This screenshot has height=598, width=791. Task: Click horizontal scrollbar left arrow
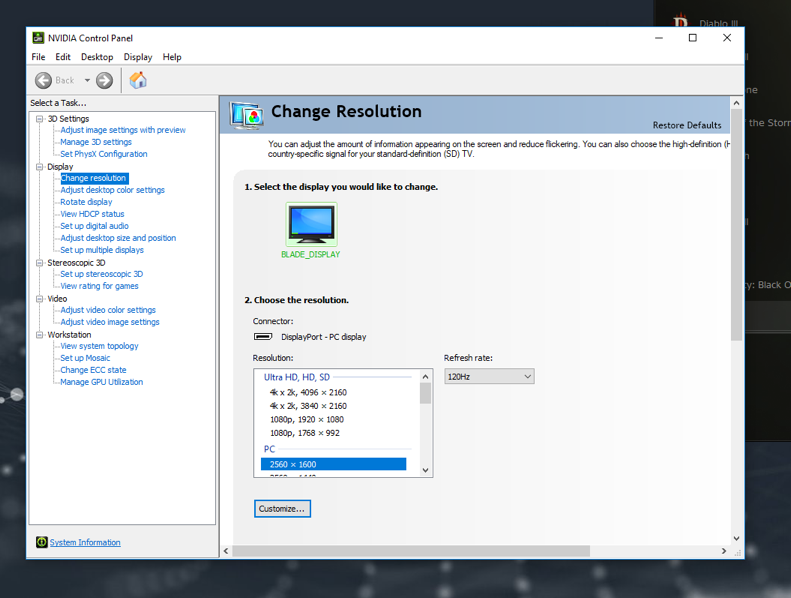[226, 551]
